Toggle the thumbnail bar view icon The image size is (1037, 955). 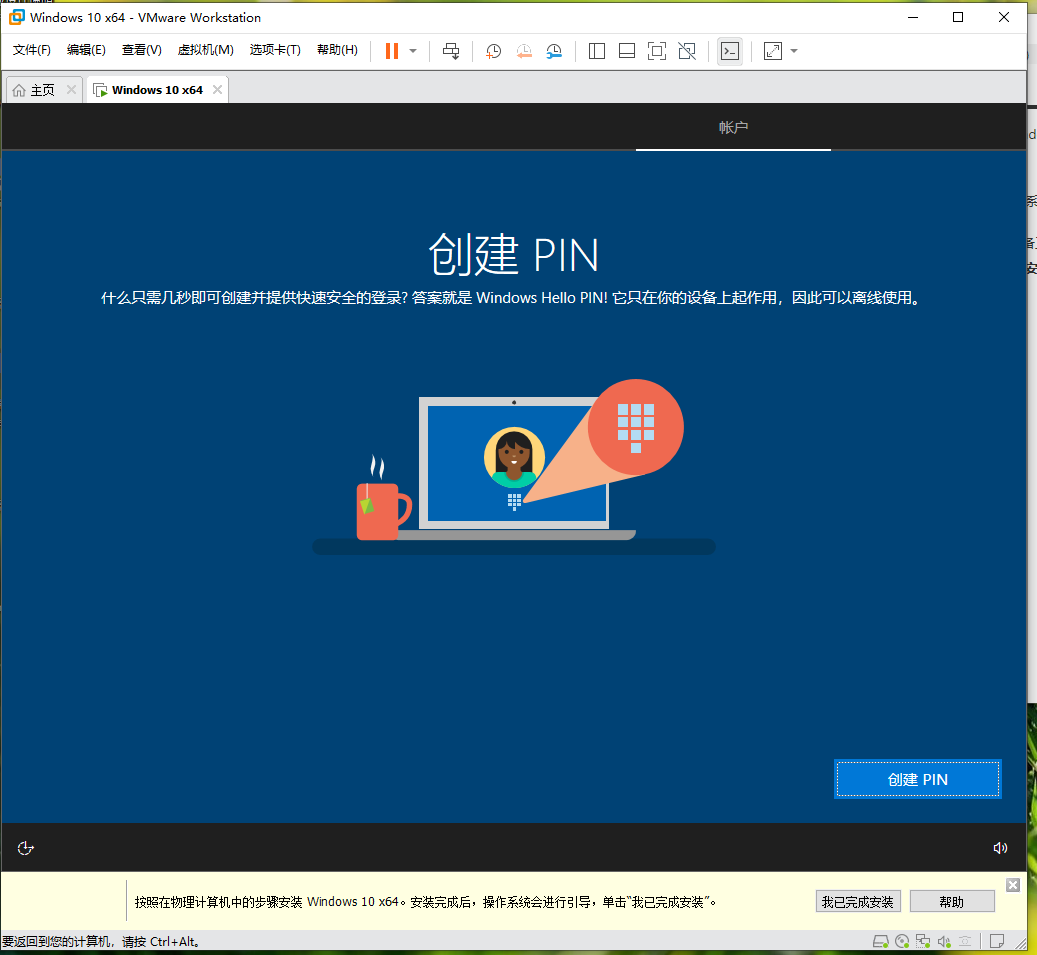tap(626, 51)
